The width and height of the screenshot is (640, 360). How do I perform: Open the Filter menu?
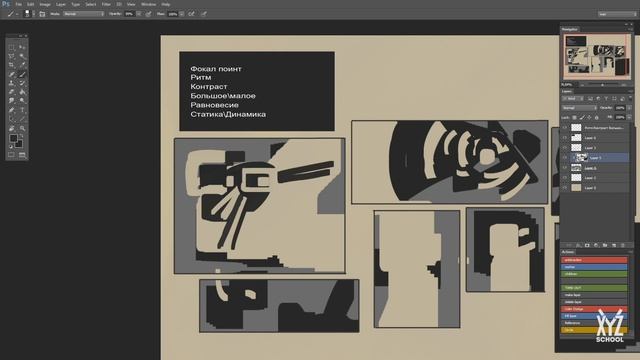107,4
